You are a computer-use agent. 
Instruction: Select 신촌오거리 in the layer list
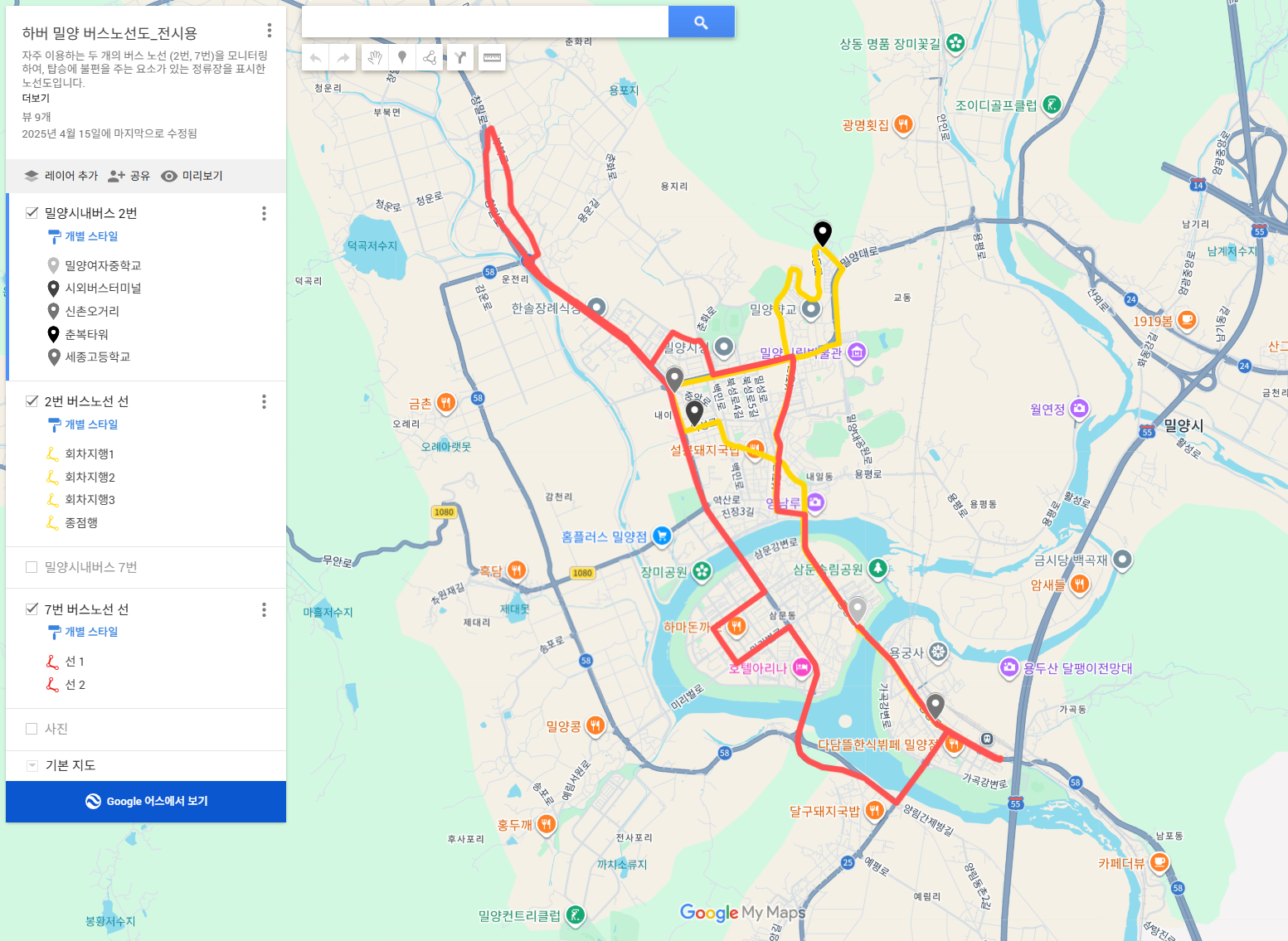[x=92, y=311]
